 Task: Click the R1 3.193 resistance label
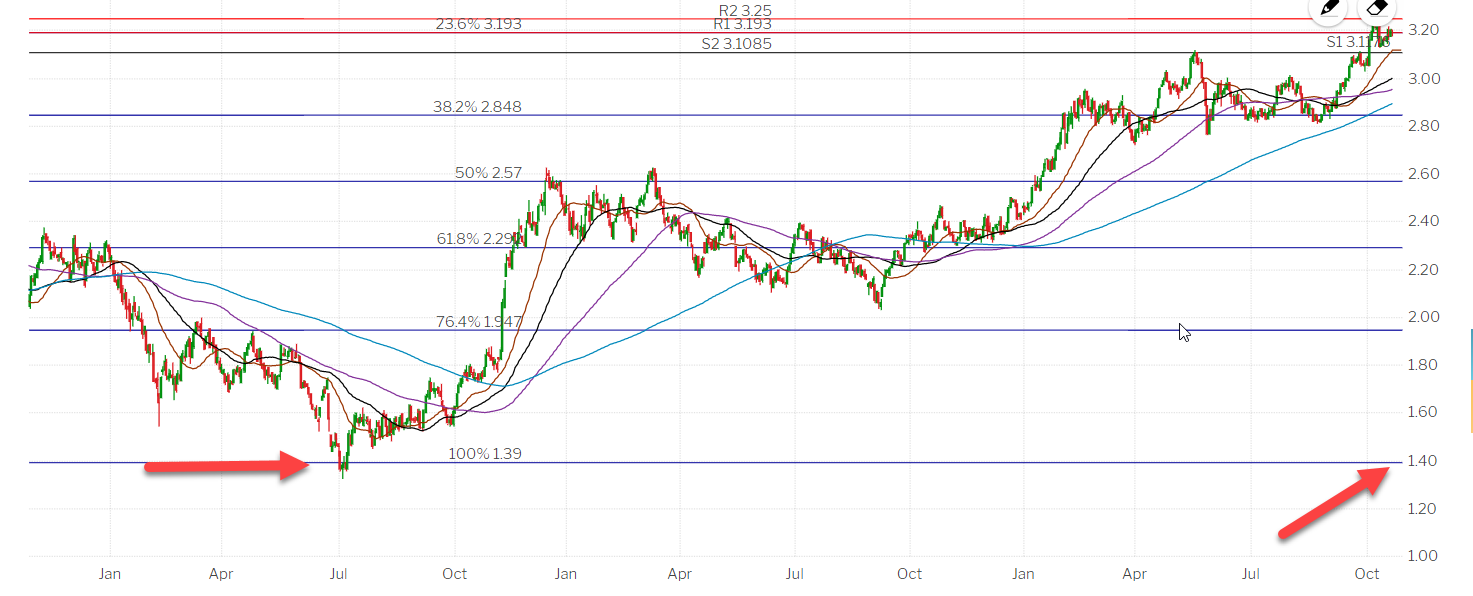[x=741, y=24]
